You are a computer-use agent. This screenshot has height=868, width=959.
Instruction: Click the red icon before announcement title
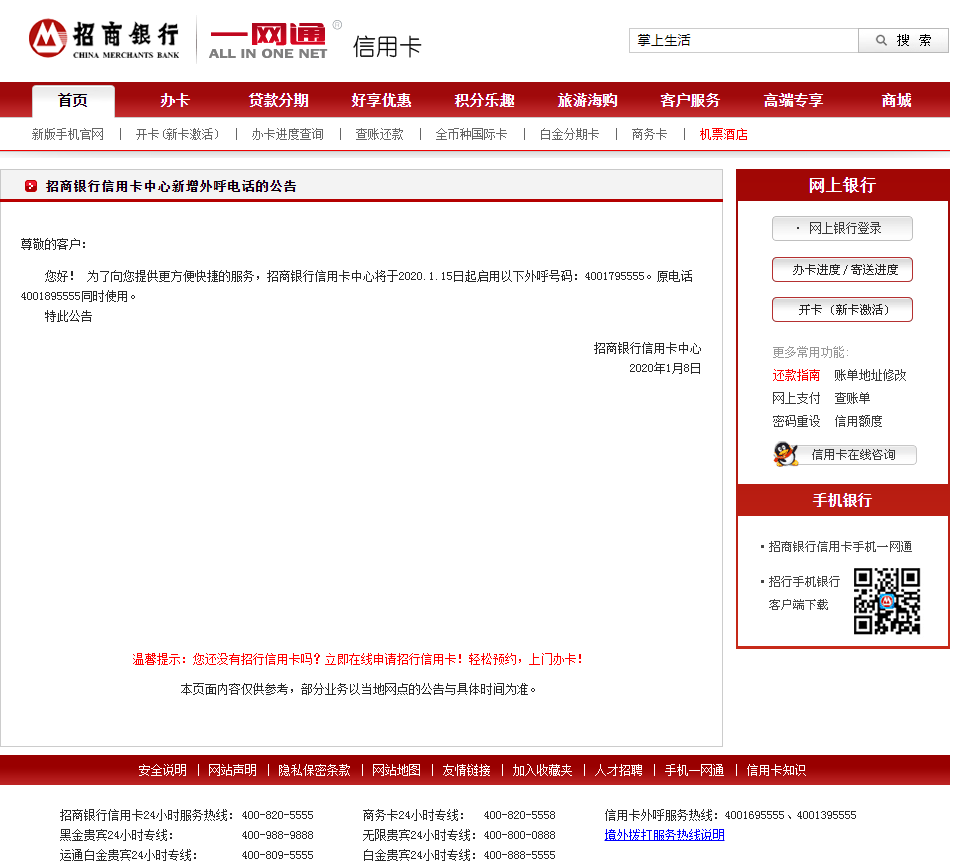pyautogui.click(x=31, y=186)
